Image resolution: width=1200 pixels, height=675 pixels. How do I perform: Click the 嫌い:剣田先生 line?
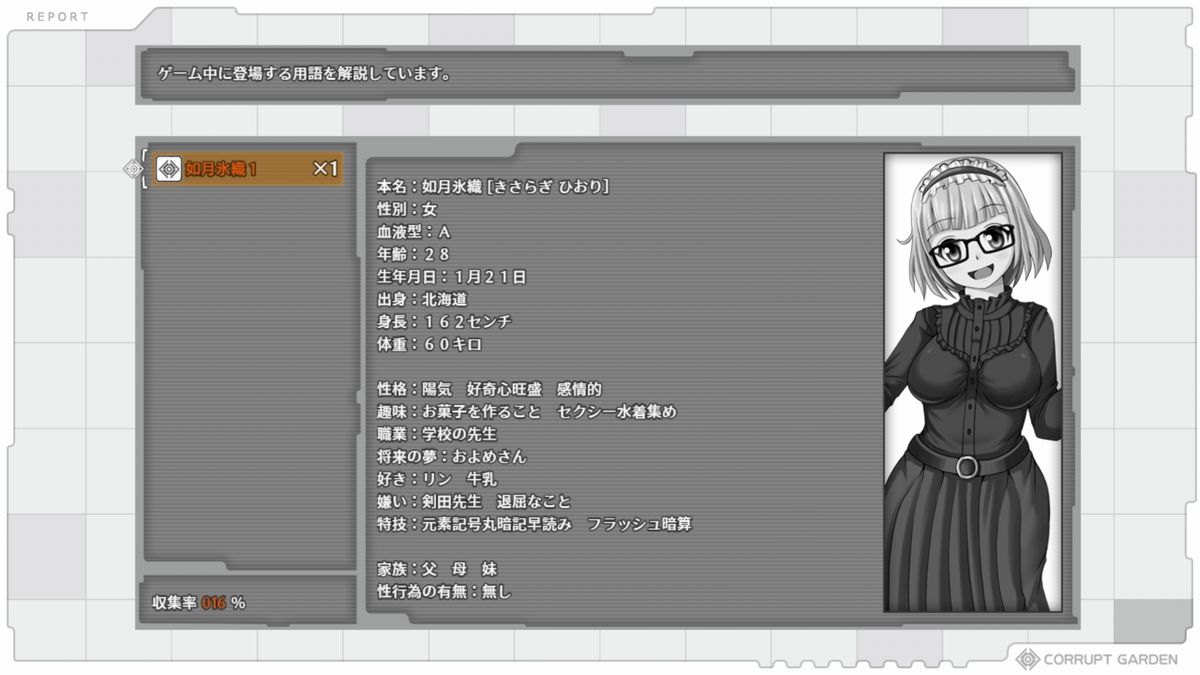point(474,501)
